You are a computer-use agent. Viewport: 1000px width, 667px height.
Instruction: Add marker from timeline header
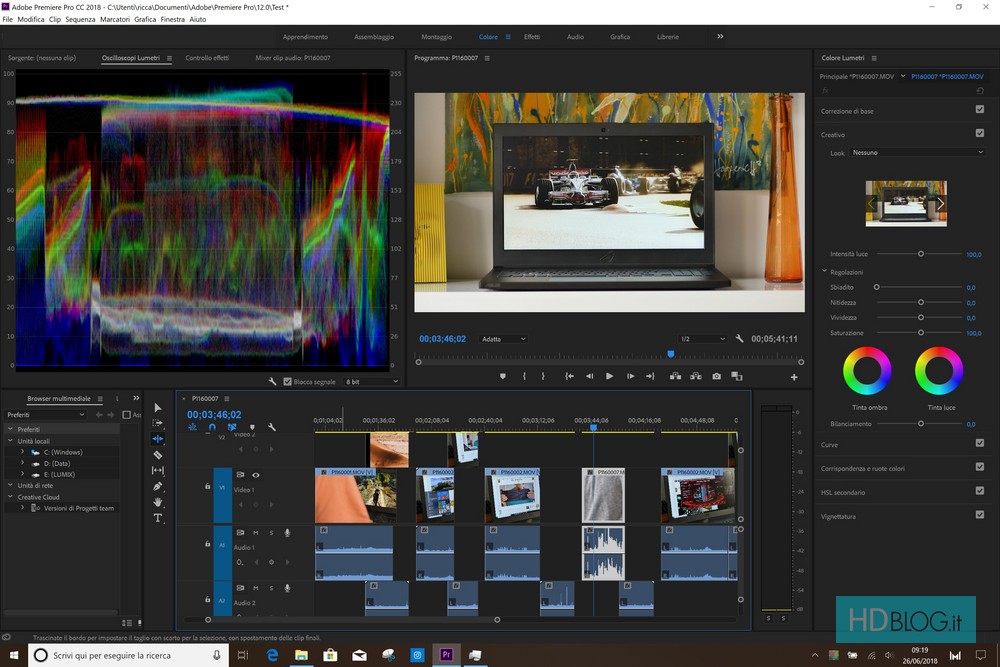[253, 427]
